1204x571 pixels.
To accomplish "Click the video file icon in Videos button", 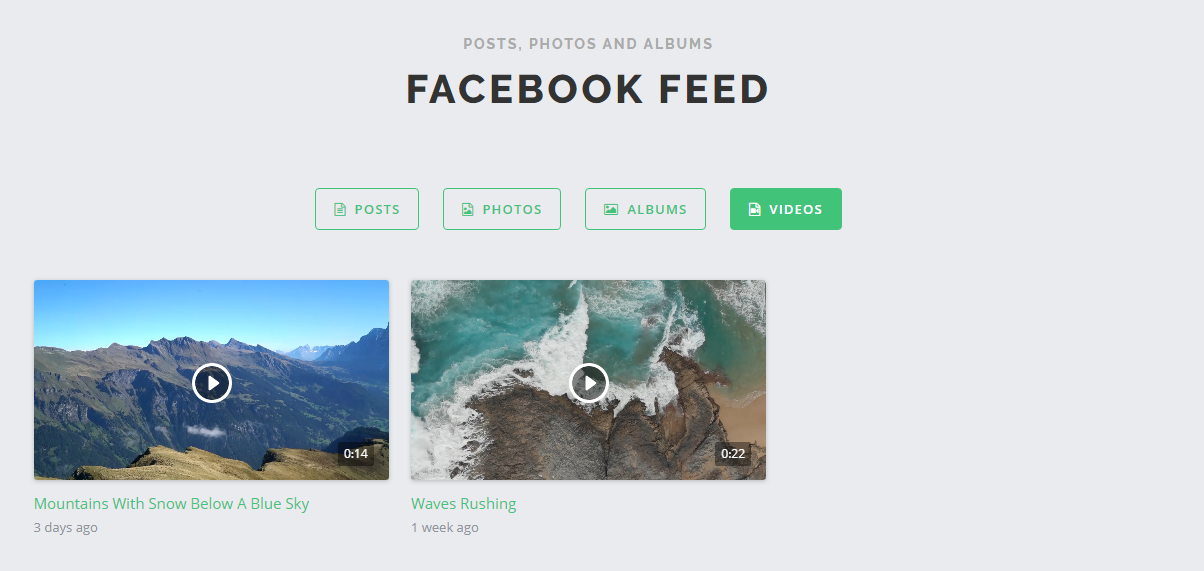I will pyautogui.click(x=755, y=210).
